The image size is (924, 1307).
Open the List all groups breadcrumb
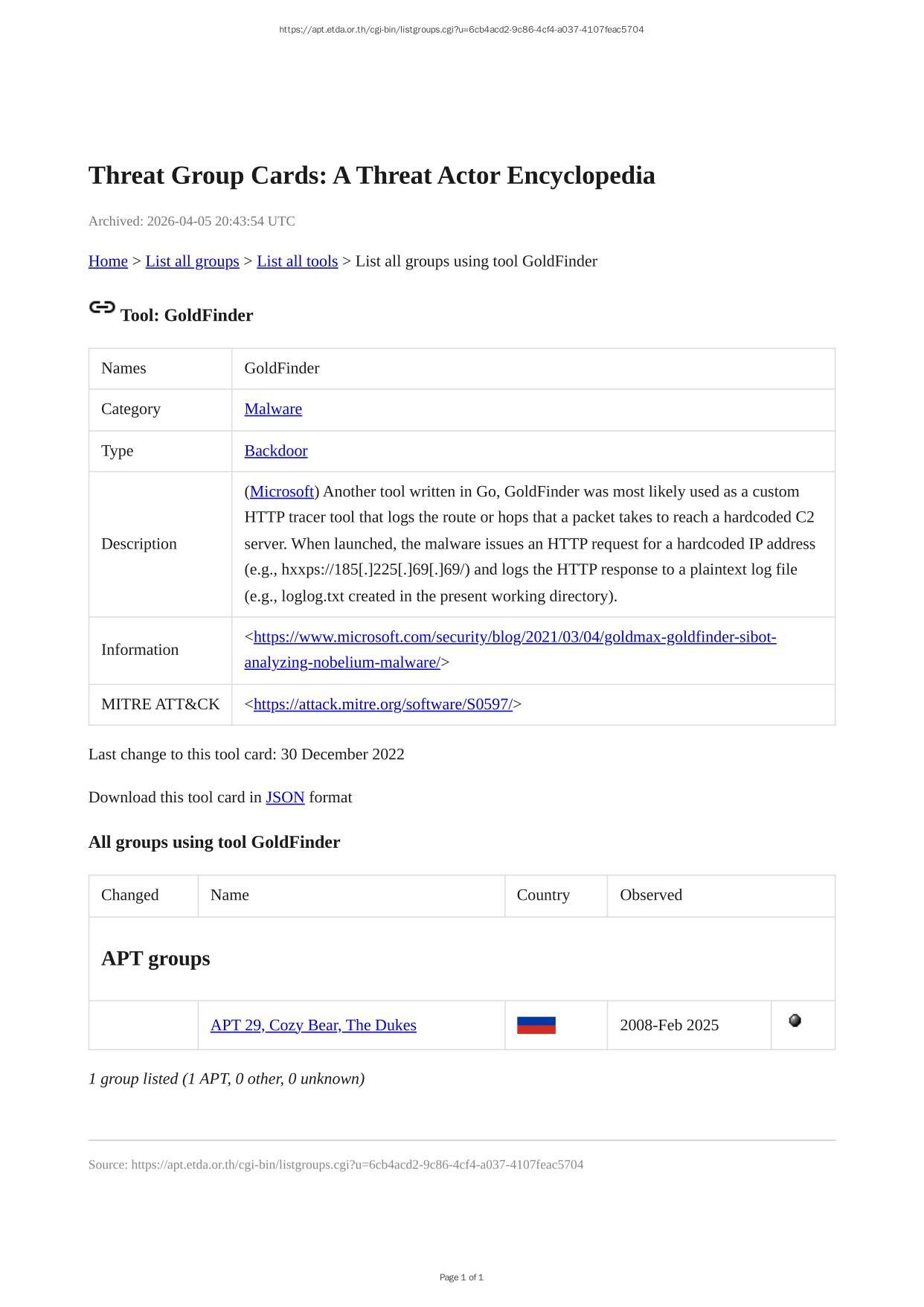click(x=192, y=261)
